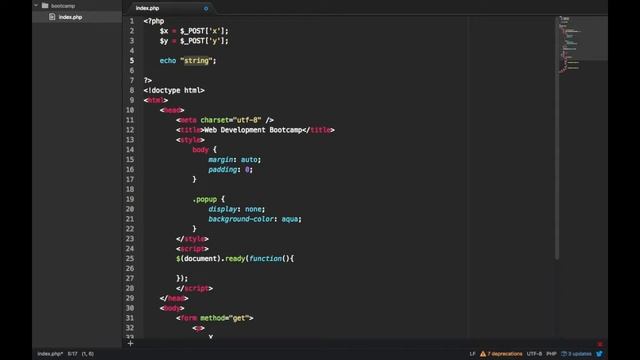
Task: Click the ?> closing PHP tag
Action: coord(148,80)
